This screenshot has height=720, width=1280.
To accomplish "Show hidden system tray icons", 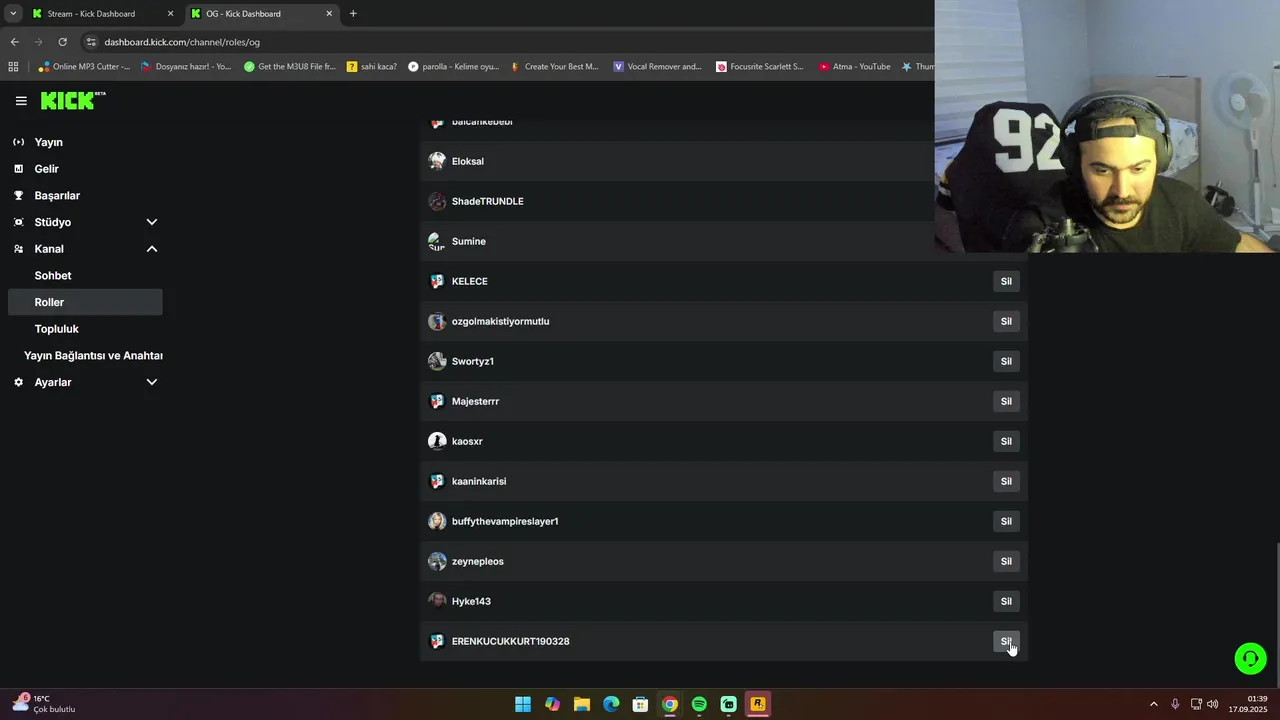I will (x=1153, y=704).
